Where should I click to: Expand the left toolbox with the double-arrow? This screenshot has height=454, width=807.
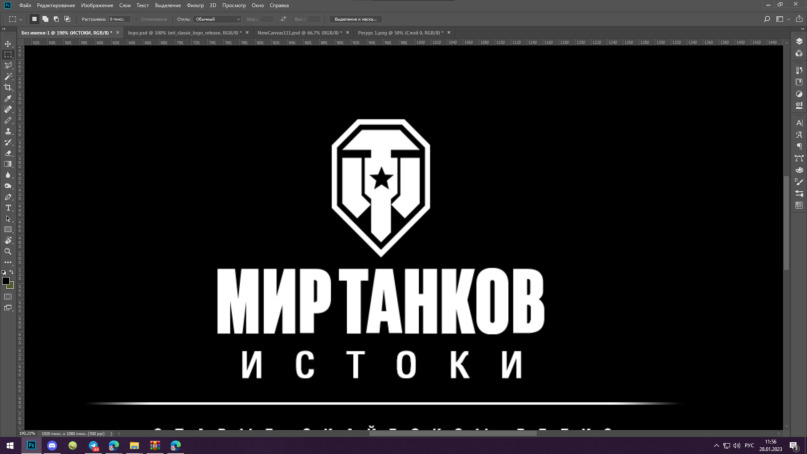[x=5, y=28]
